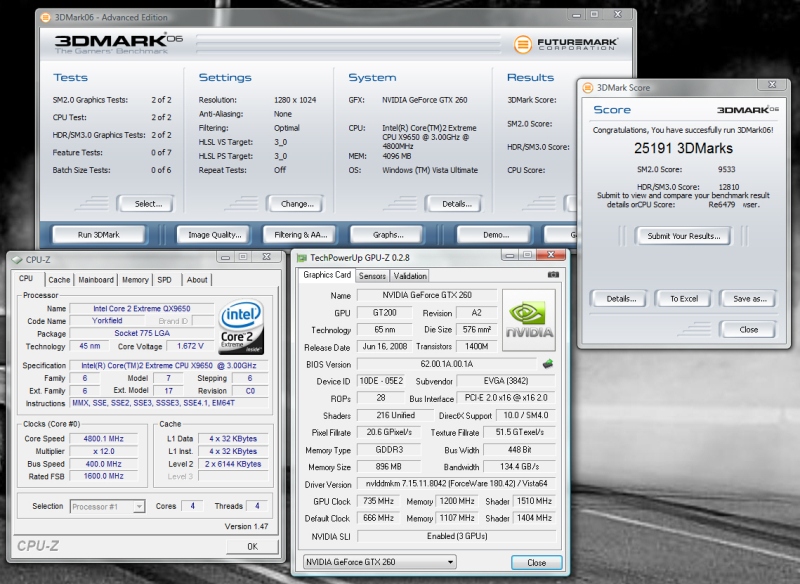Image resolution: width=800 pixels, height=584 pixels.
Task: Click the Bus Interface value in GPU-Z
Action: tap(506, 398)
